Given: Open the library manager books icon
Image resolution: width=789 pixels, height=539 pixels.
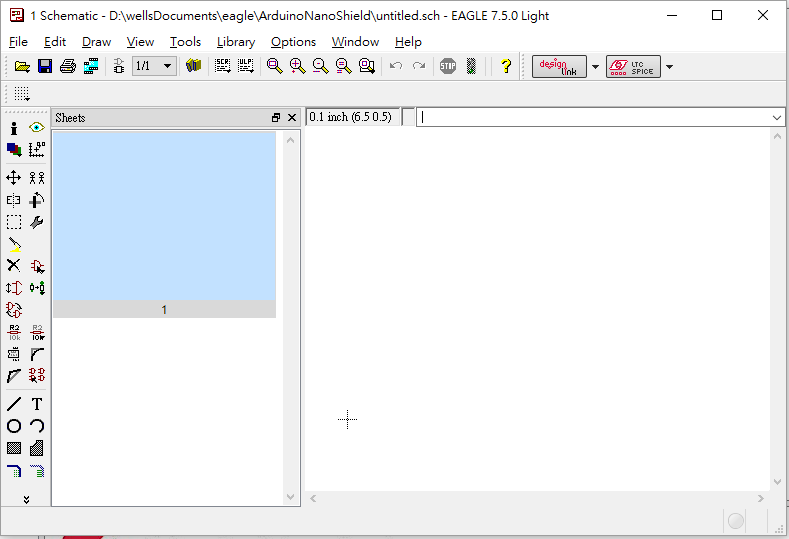Looking at the screenshot, I should [194, 66].
